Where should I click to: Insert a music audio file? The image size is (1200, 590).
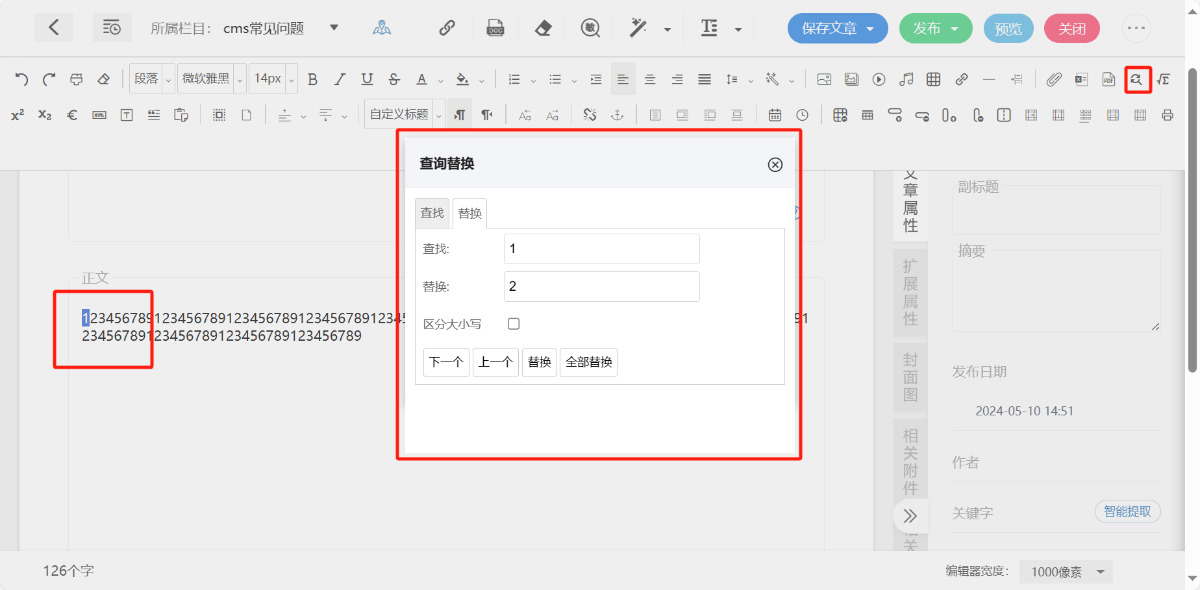(x=906, y=79)
